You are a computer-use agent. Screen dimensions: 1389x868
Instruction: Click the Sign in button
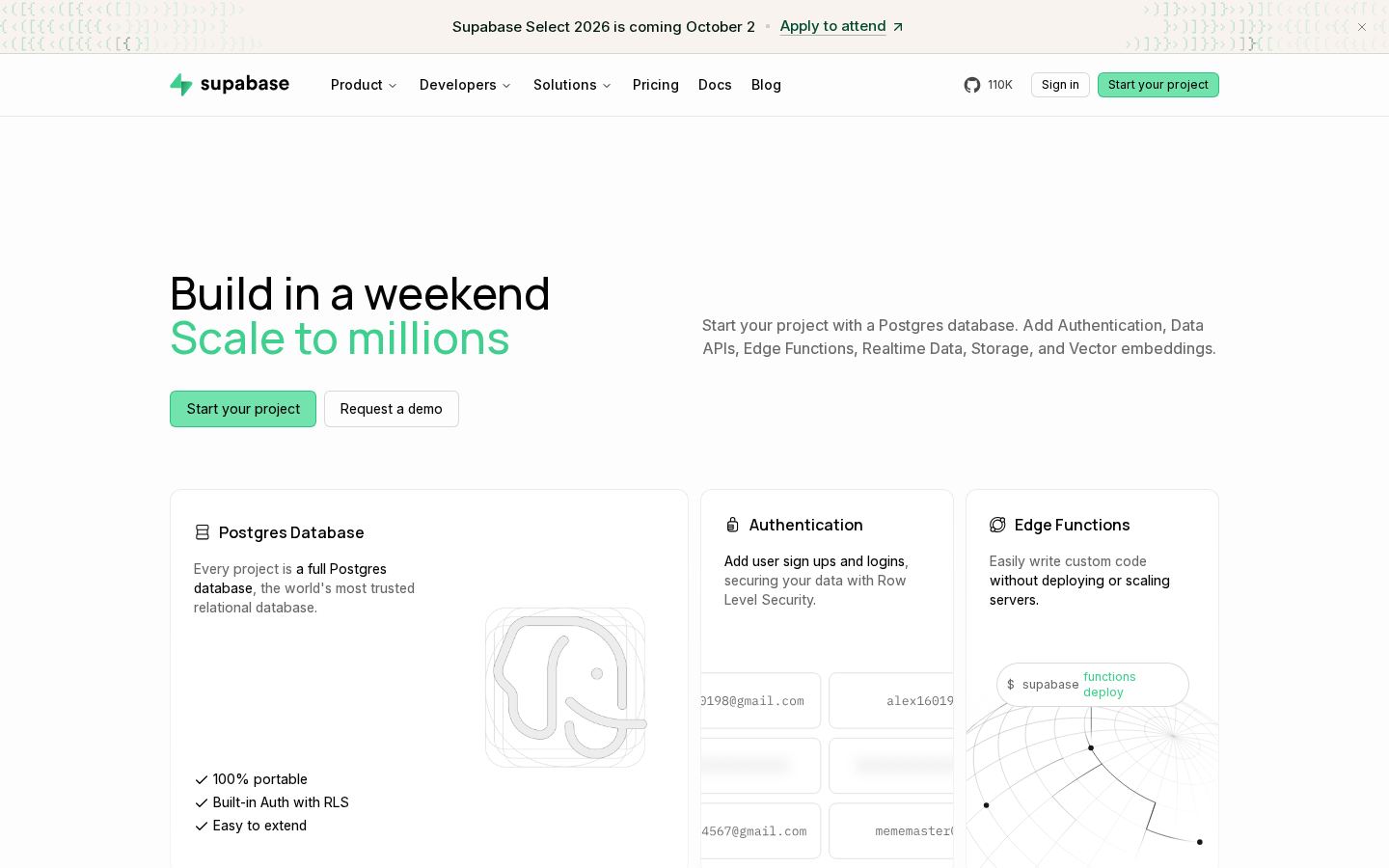1060,85
